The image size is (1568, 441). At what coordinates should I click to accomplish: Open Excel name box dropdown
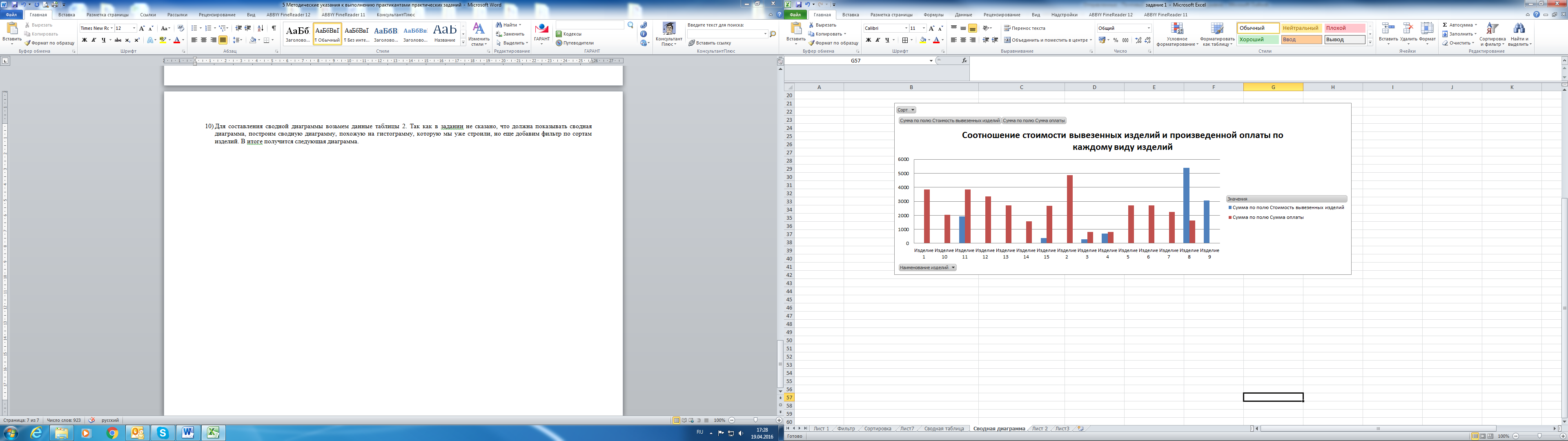pos(931,61)
